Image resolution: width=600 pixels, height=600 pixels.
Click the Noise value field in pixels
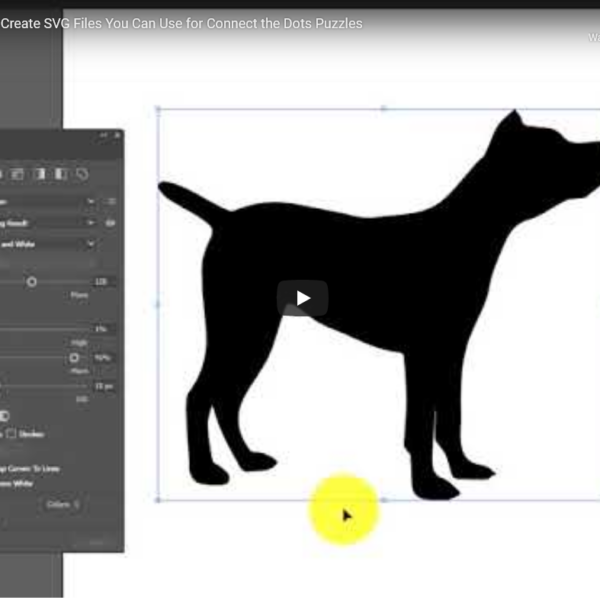[102, 385]
